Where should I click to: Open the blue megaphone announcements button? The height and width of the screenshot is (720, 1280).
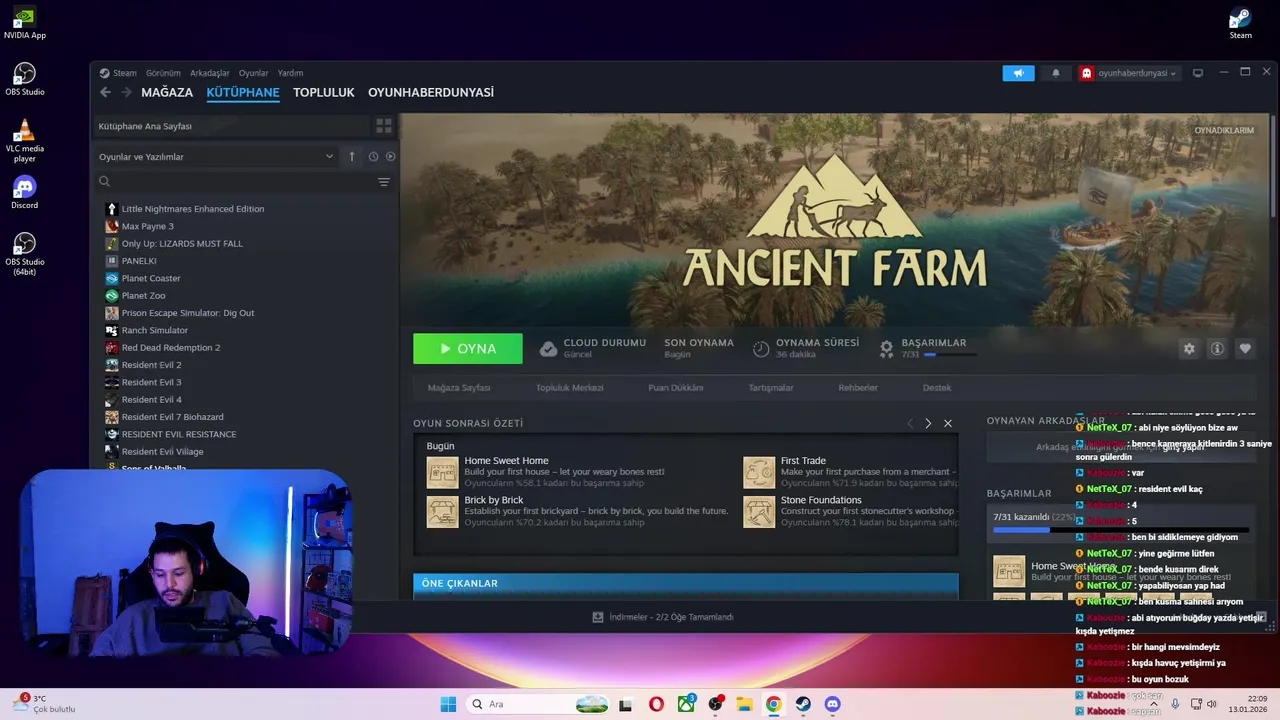click(x=1018, y=73)
